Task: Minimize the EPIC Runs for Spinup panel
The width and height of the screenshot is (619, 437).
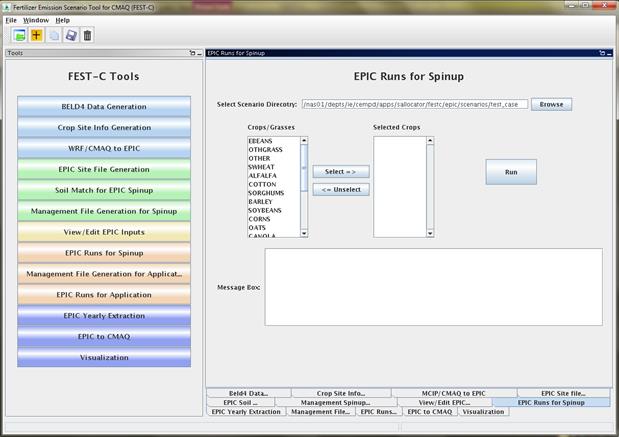Action: click(610, 53)
